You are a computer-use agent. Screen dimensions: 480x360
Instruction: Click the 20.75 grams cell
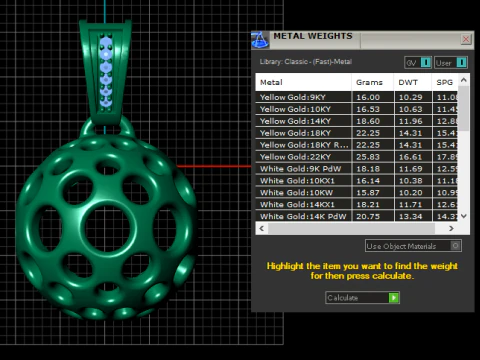[x=373, y=216]
